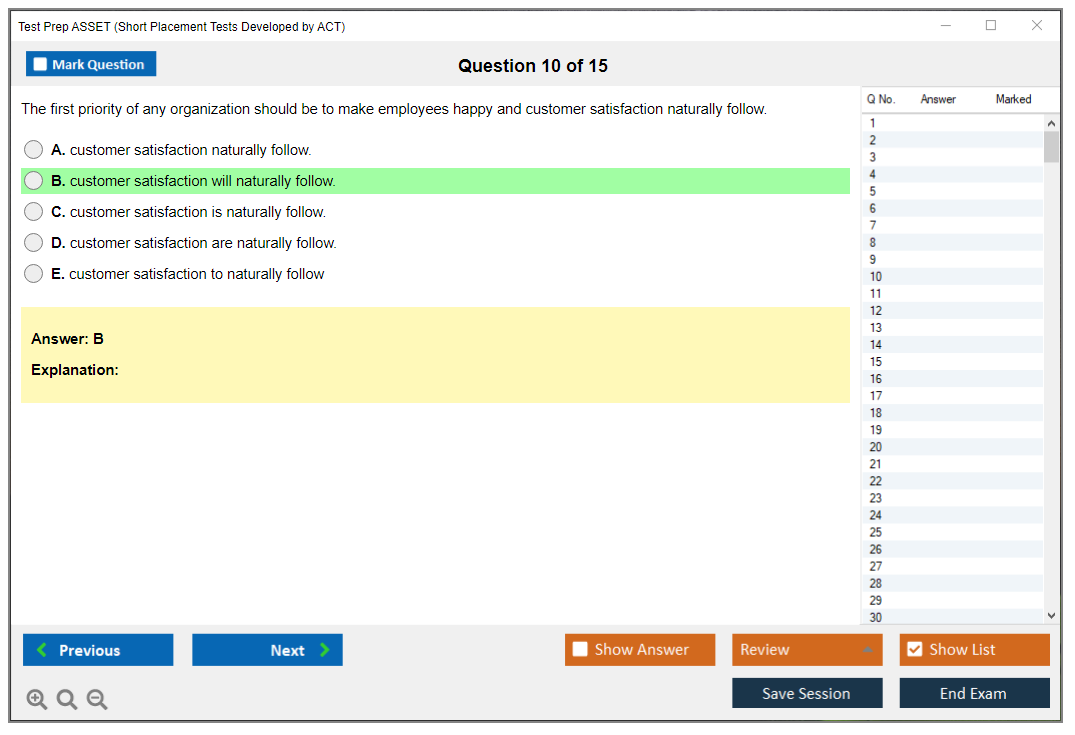Select answer option B radio button

[34, 181]
